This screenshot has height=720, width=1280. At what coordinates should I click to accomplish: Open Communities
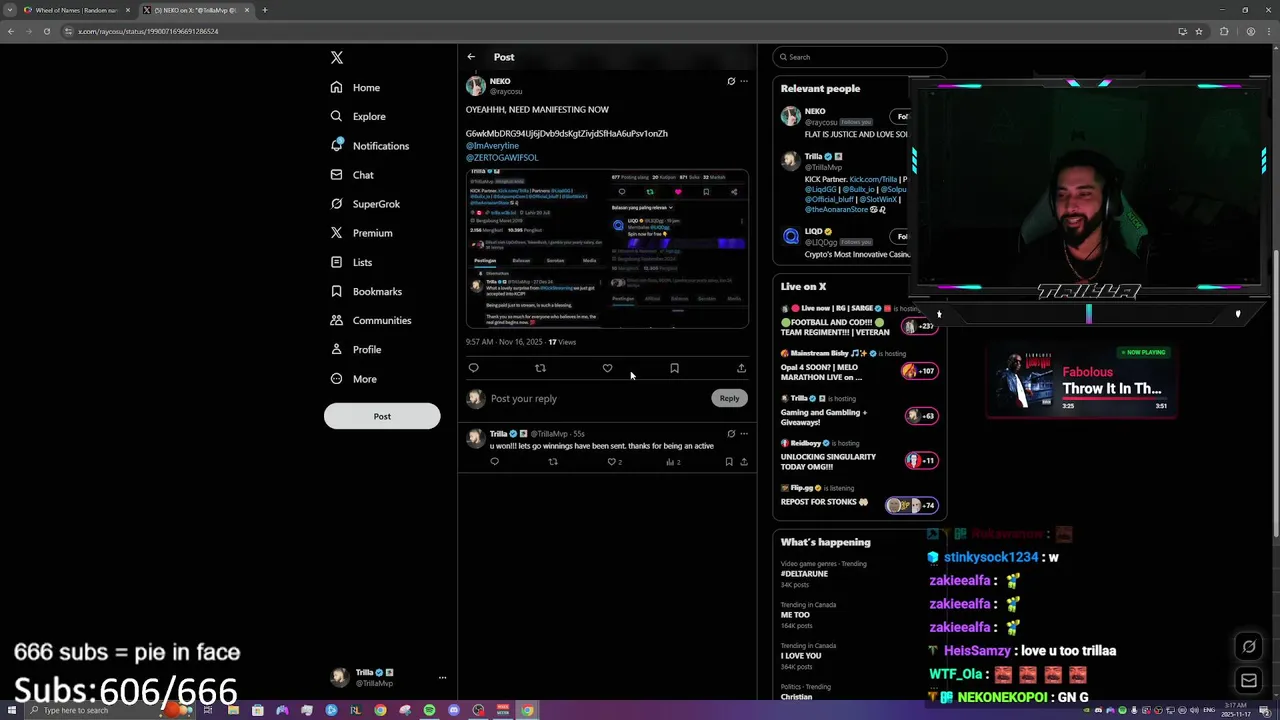370,320
